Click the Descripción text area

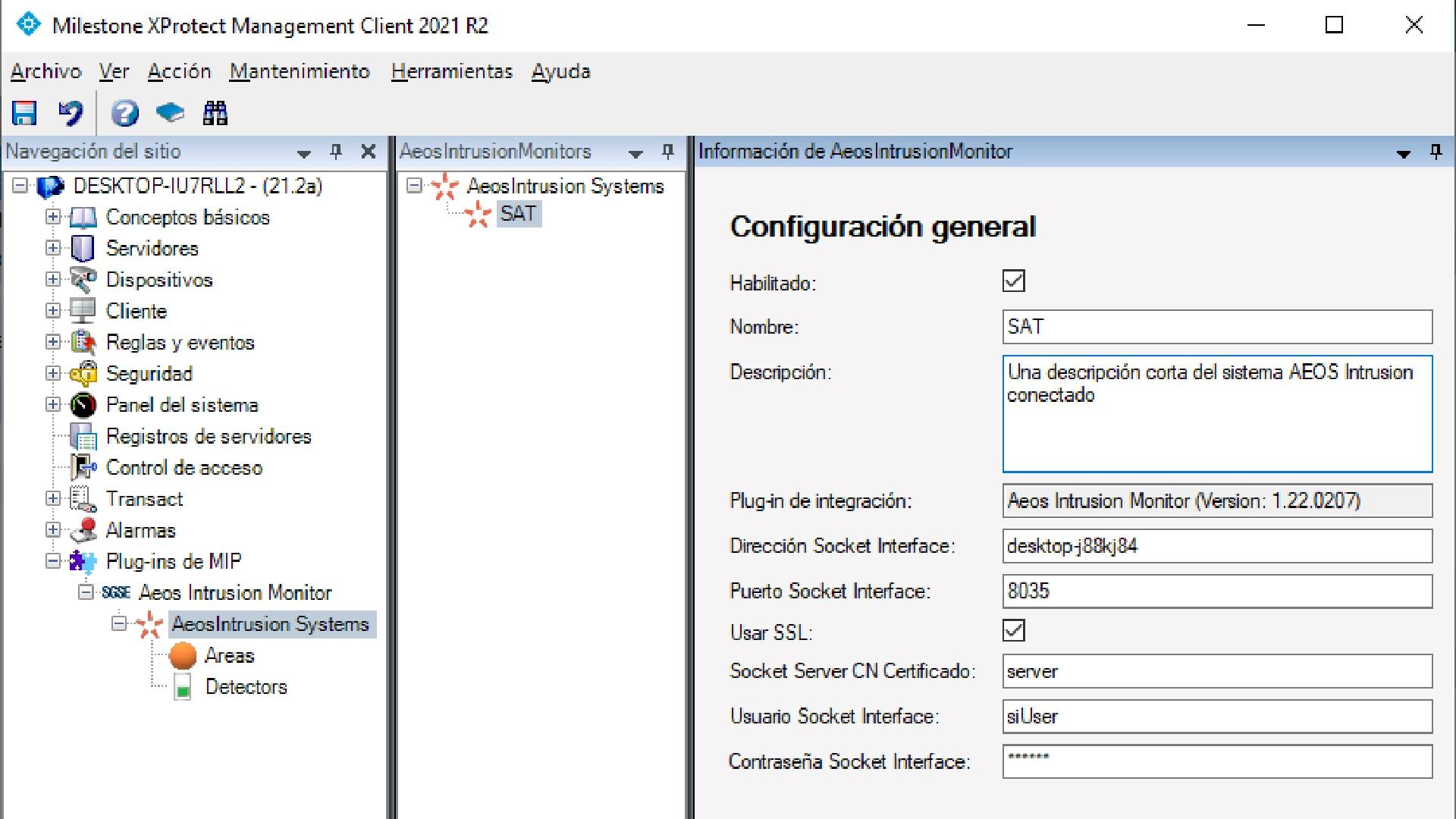point(1217,414)
